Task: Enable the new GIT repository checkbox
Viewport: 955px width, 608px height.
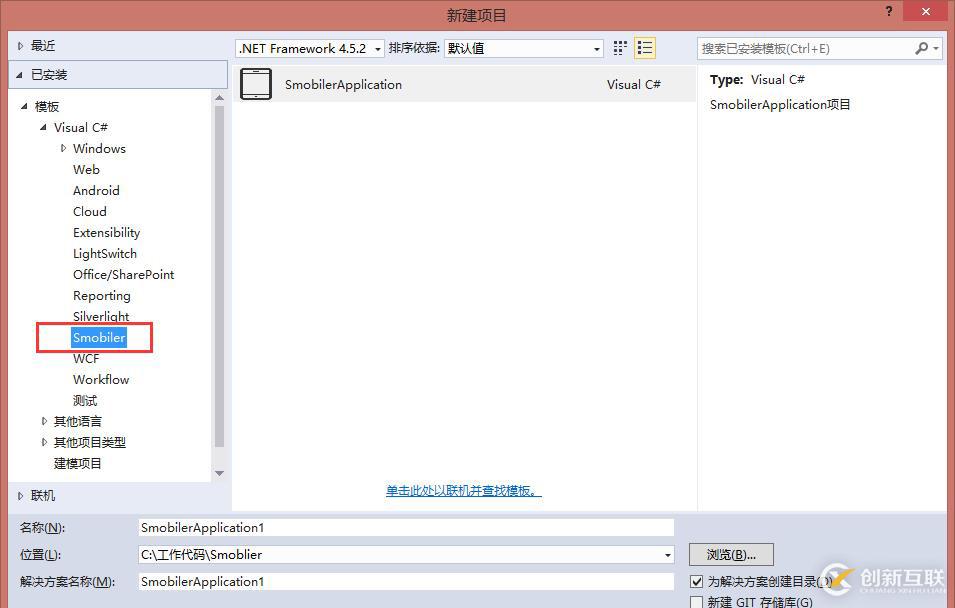Action: (697, 602)
